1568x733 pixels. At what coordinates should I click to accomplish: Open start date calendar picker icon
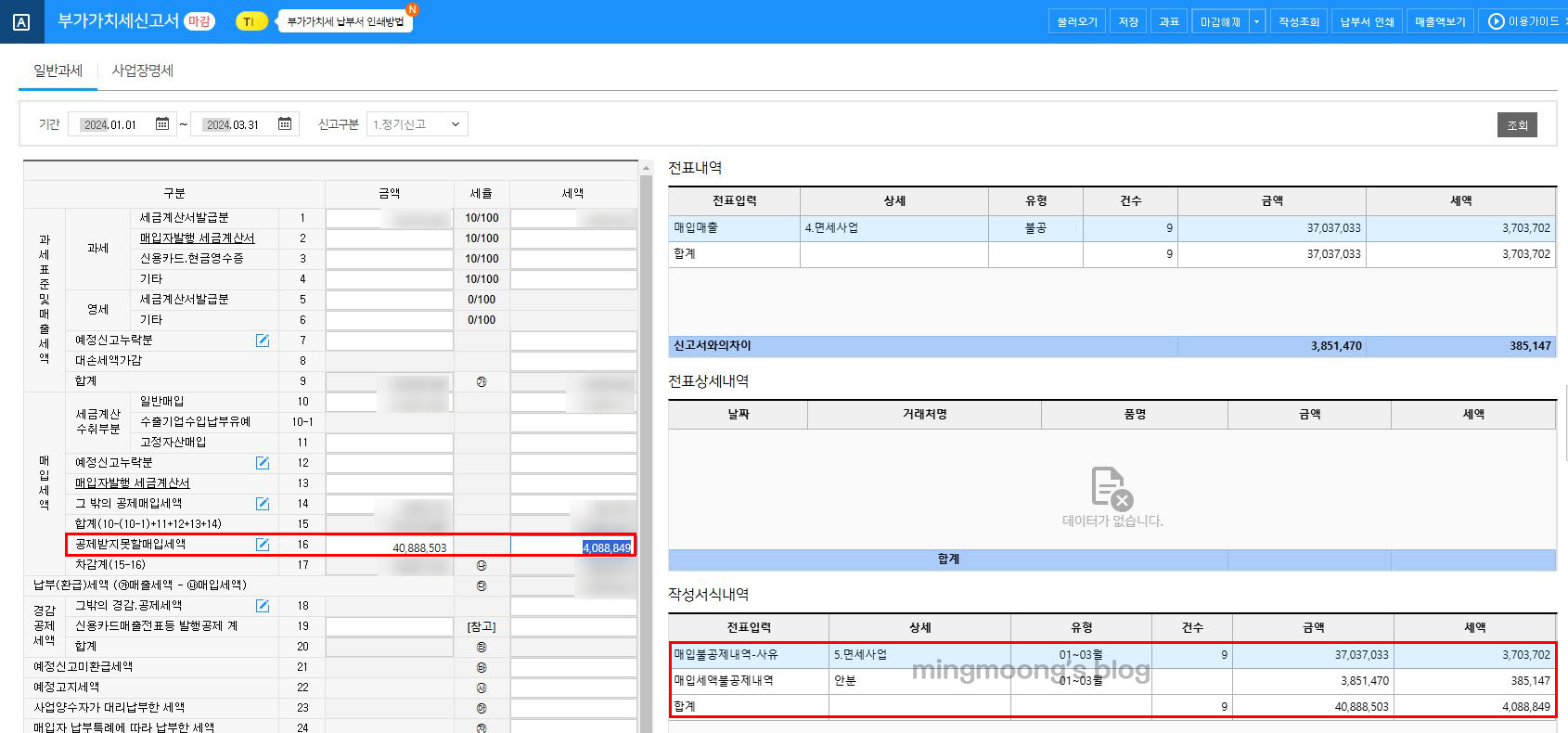click(162, 123)
